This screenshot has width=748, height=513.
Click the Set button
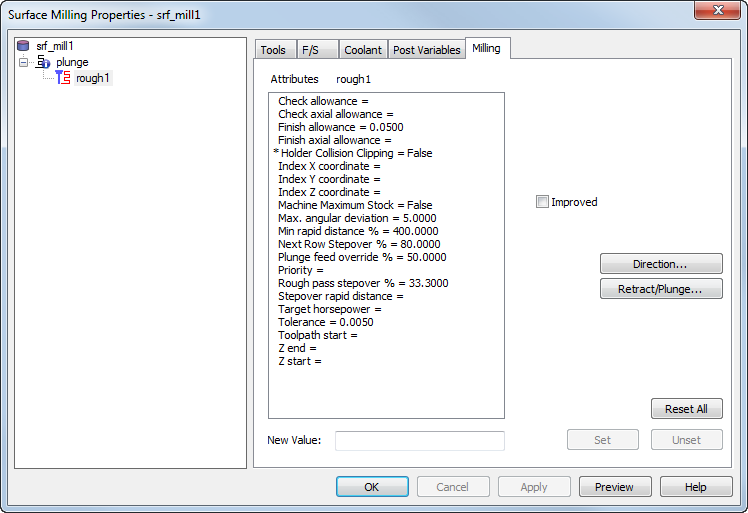[603, 440]
